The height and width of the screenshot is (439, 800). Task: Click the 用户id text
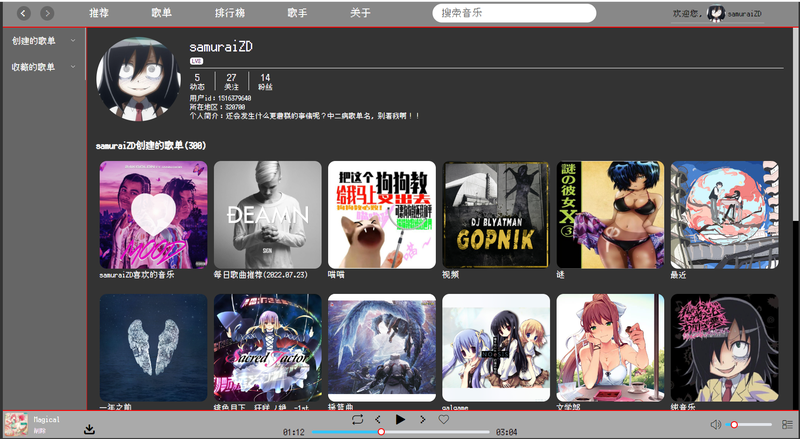click(x=220, y=98)
